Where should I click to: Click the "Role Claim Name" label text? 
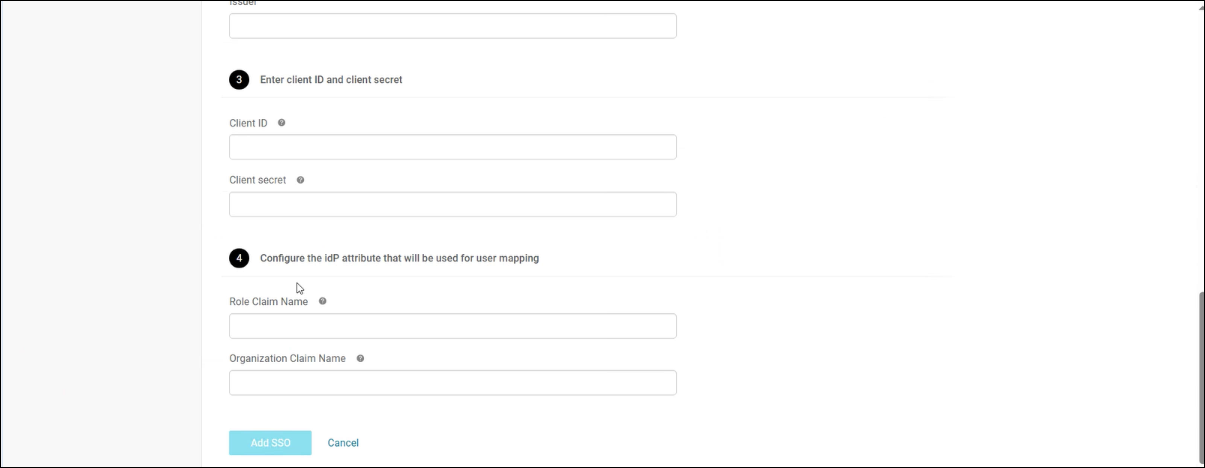(268, 301)
